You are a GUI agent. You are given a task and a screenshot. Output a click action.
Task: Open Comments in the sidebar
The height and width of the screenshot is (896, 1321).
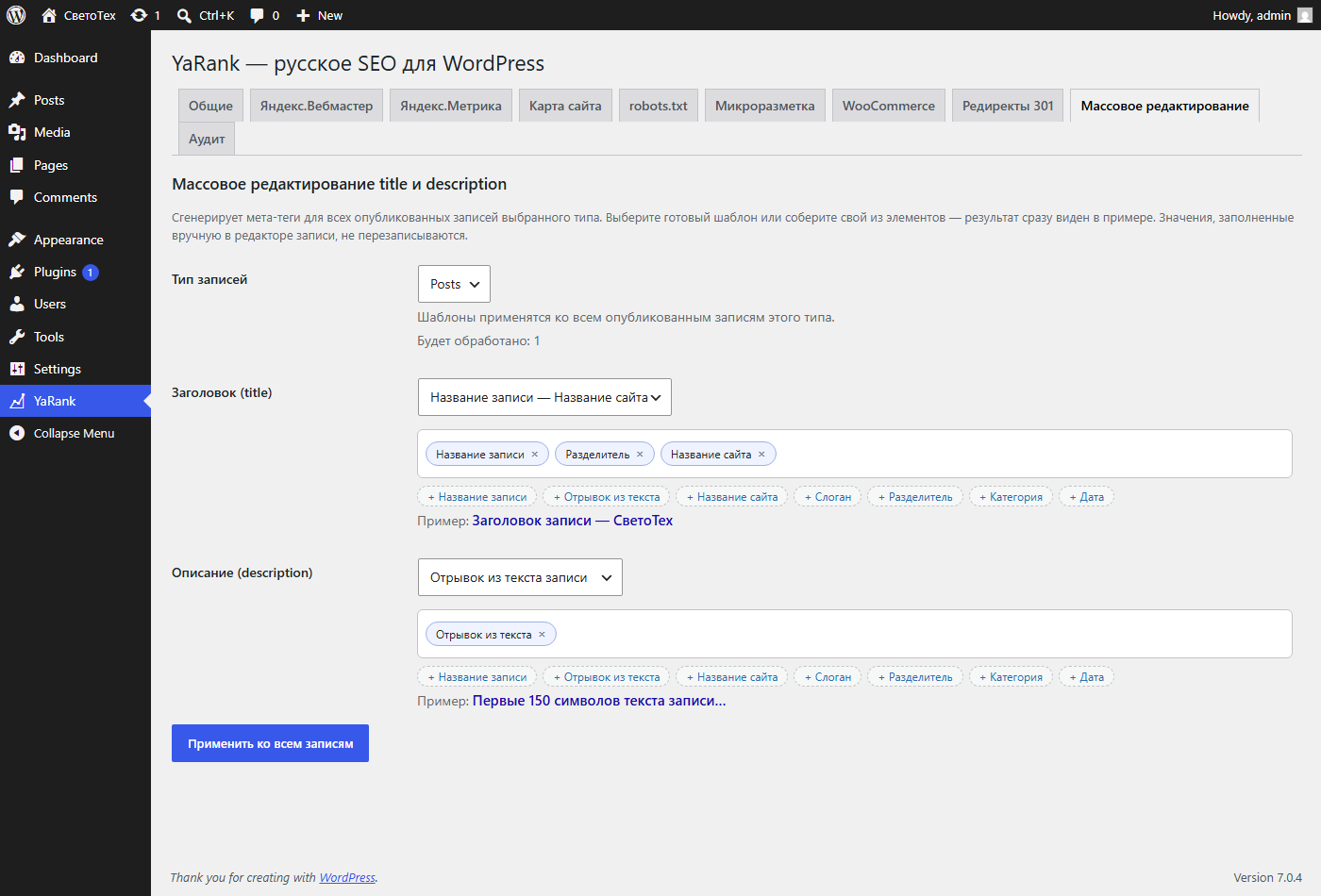(75, 197)
